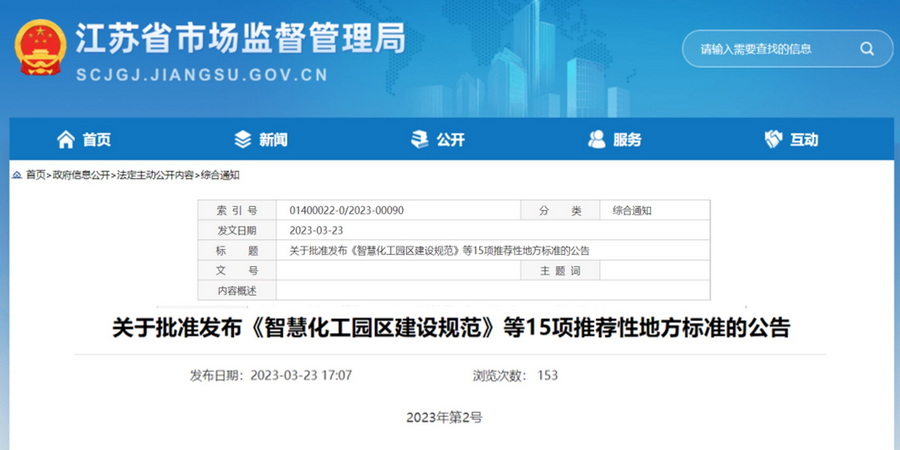Image resolution: width=900 pixels, height=450 pixels.
Task: Click the 2023年第2号 issue number text
Action: pos(444,416)
